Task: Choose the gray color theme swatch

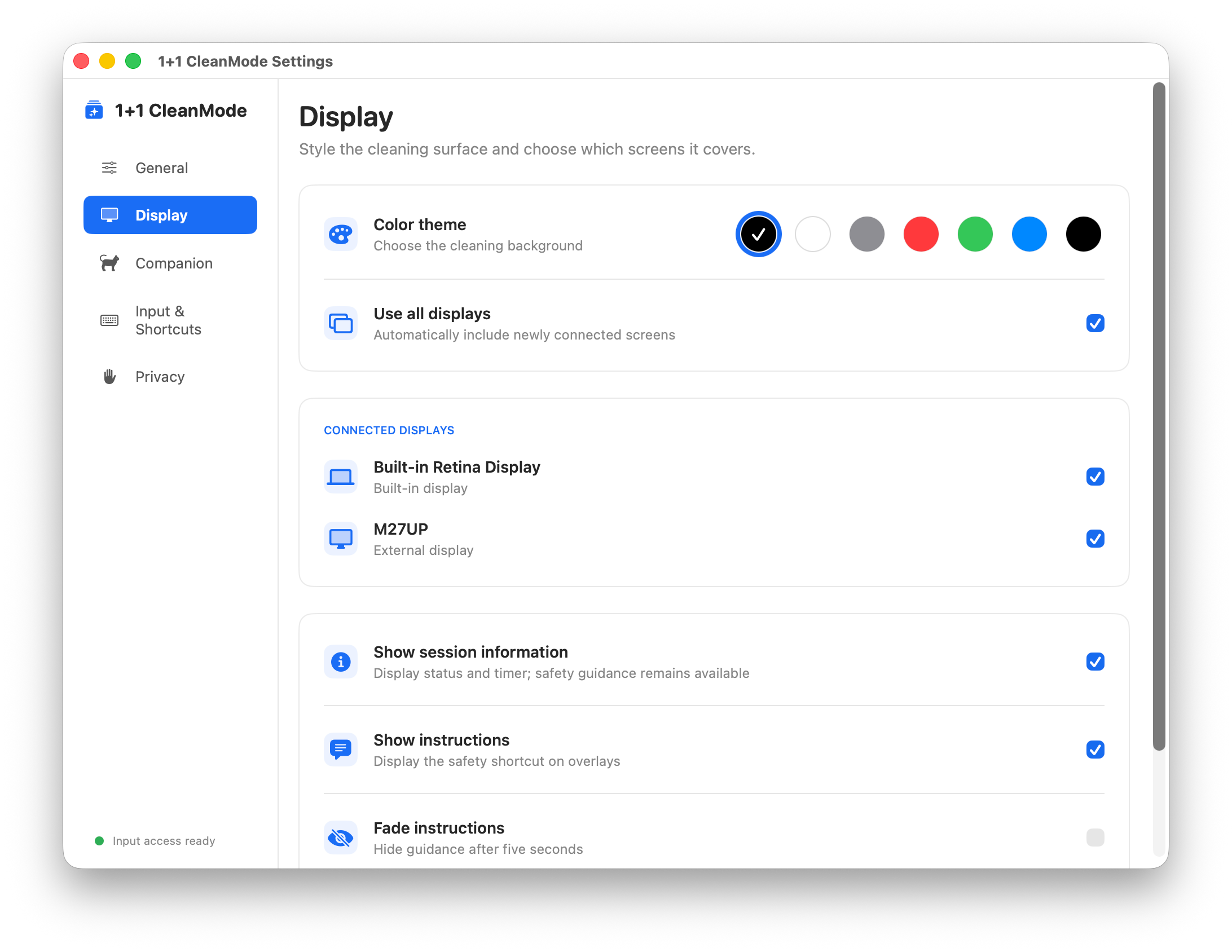Action: [x=866, y=234]
